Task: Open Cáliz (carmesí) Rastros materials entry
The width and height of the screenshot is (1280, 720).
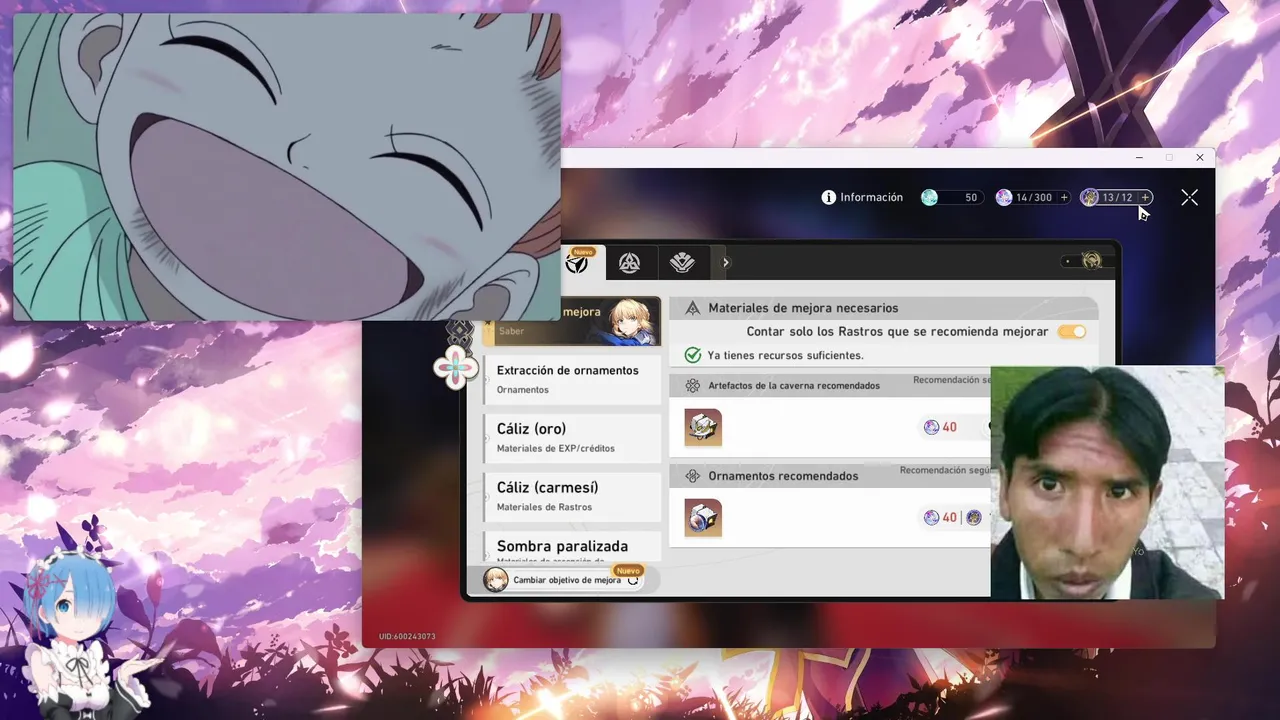Action: pos(572,497)
